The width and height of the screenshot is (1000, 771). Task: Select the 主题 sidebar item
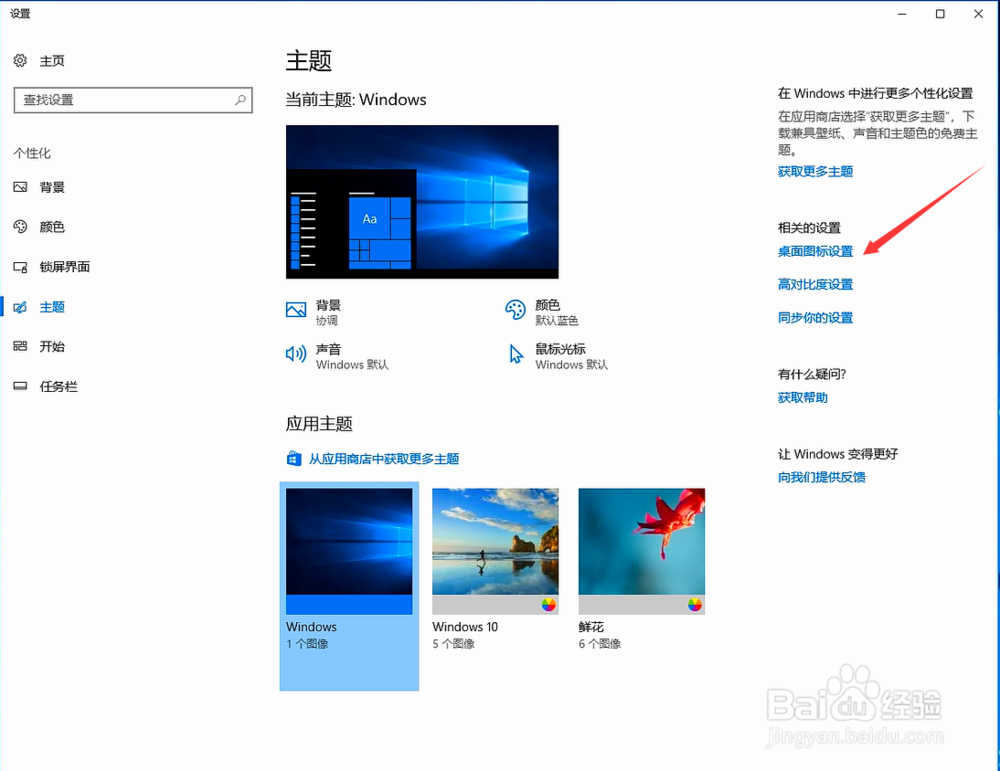point(52,307)
